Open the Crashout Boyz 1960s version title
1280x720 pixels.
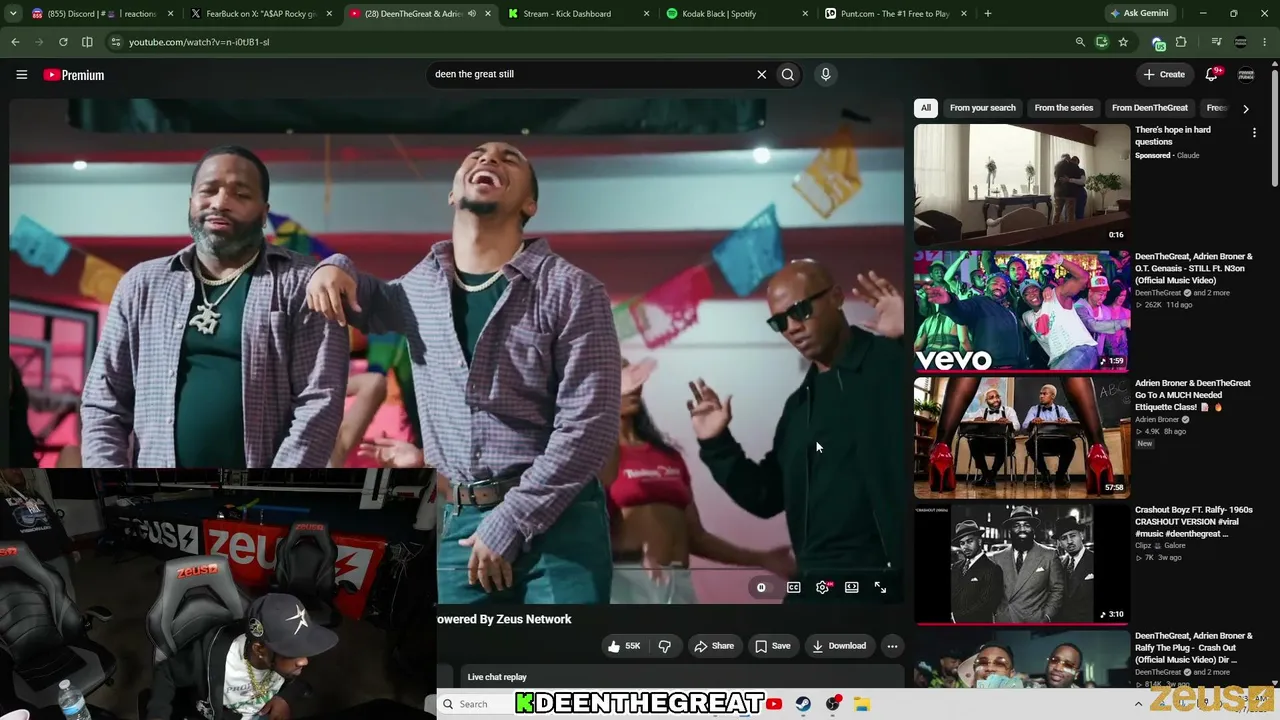[x=1194, y=522]
